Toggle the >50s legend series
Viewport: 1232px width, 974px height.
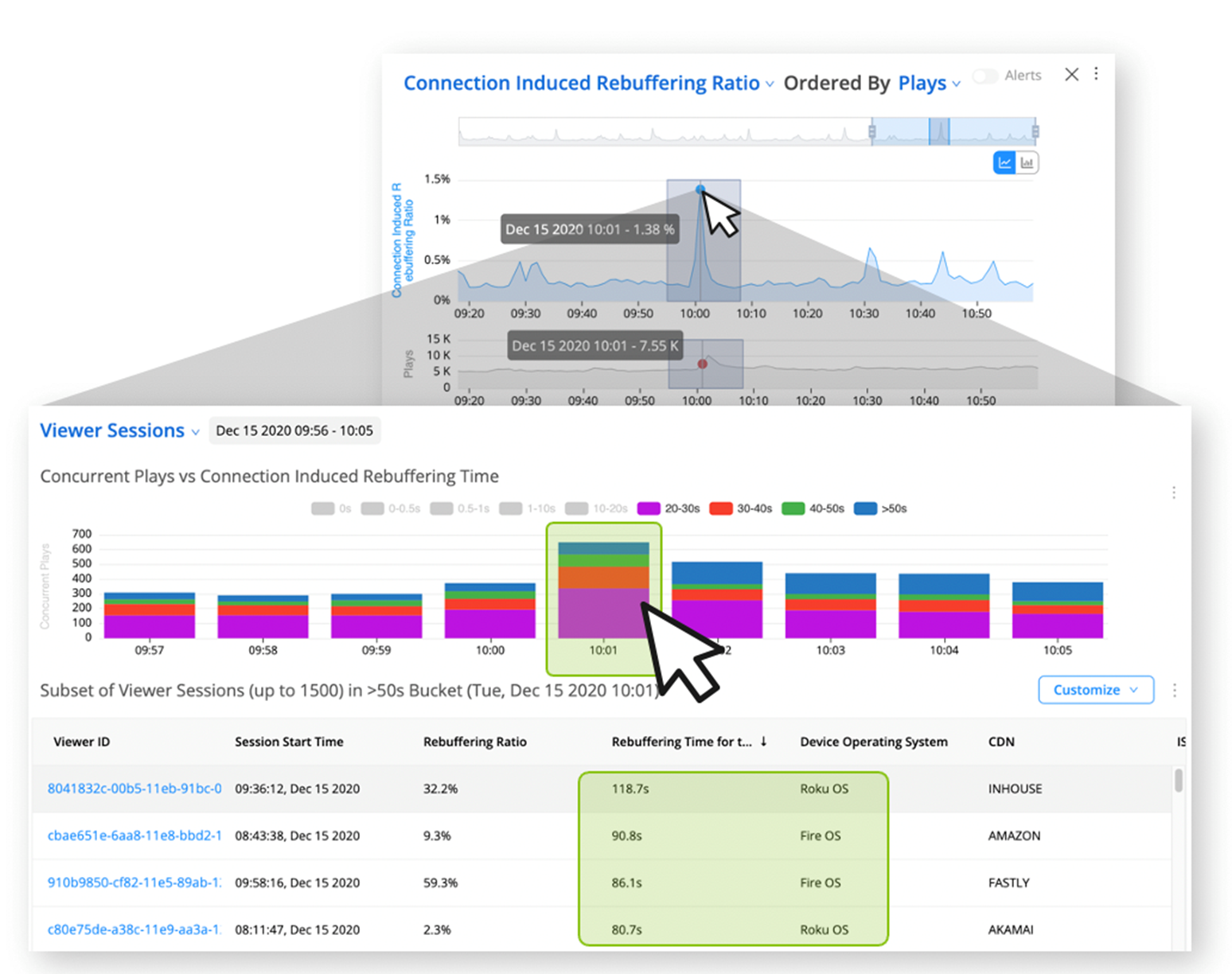[879, 508]
